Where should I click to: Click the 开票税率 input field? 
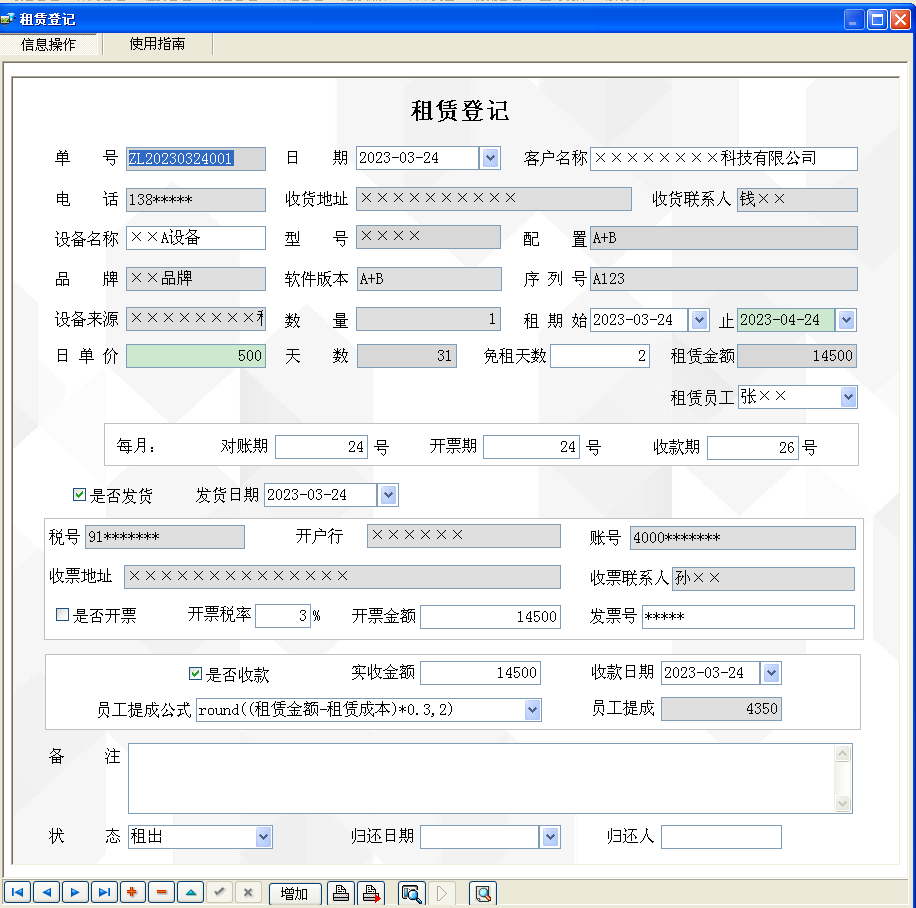[x=283, y=615]
